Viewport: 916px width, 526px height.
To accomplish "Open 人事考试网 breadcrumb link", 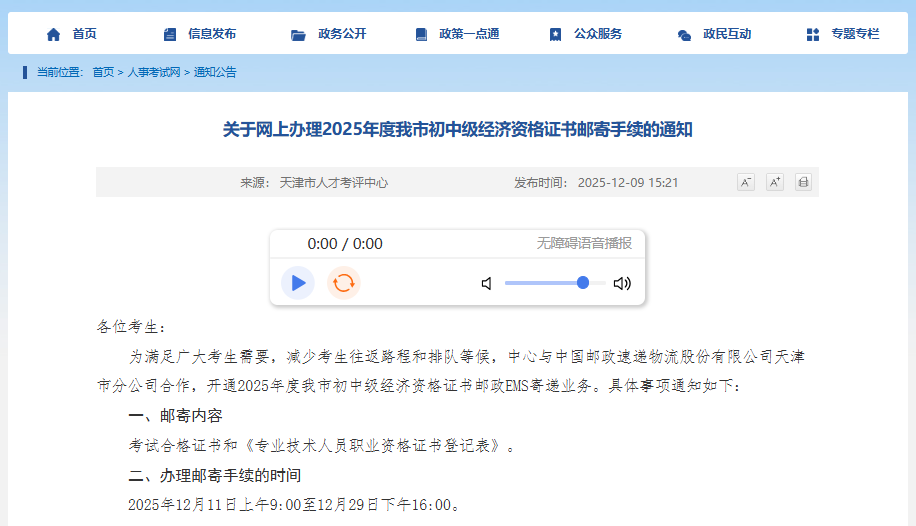I will (153, 72).
